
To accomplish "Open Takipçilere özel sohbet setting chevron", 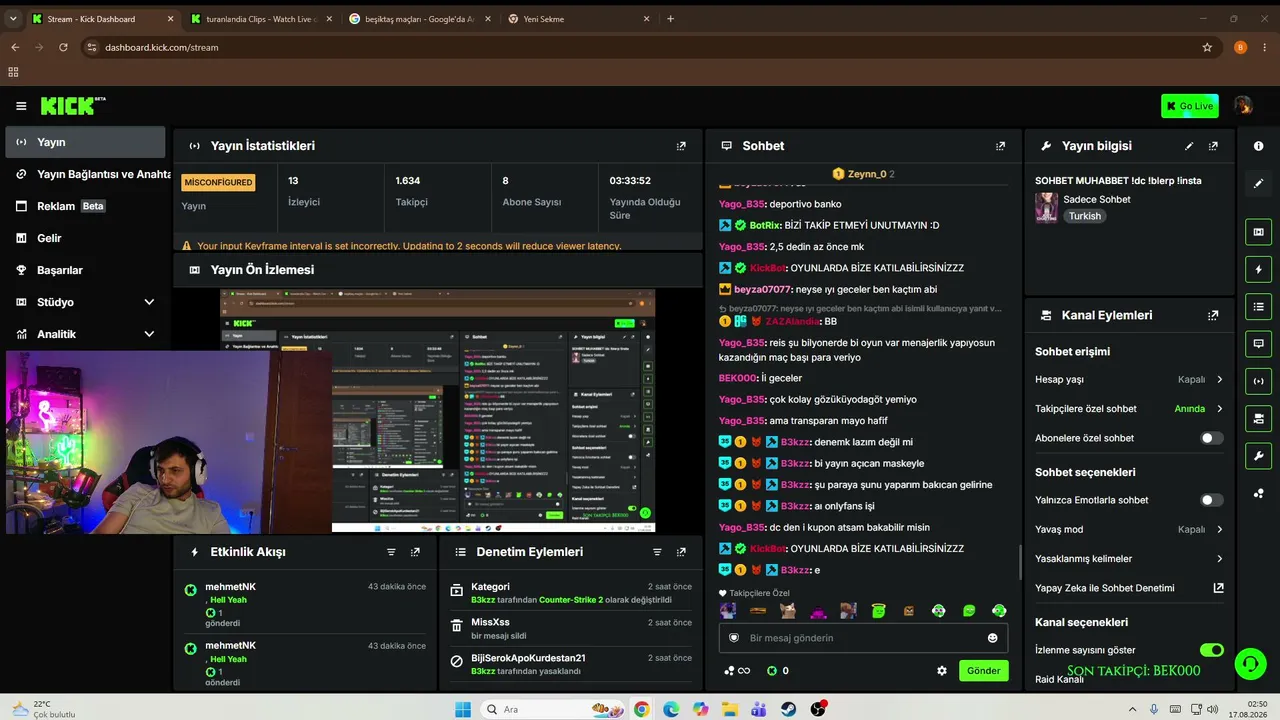I will [1219, 409].
